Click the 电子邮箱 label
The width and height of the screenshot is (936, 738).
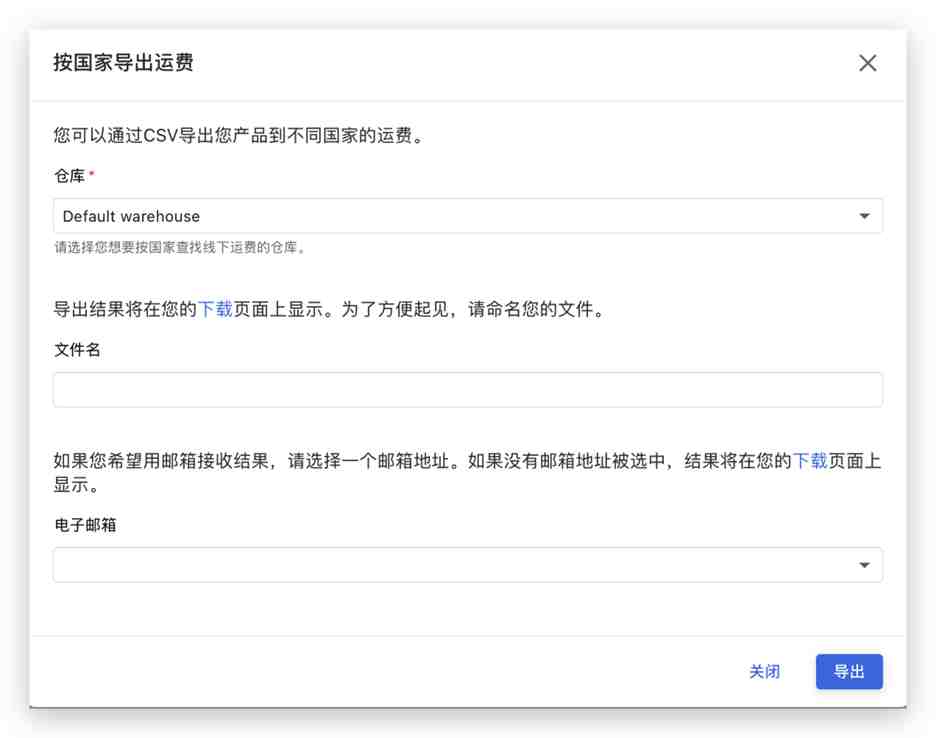[85, 525]
